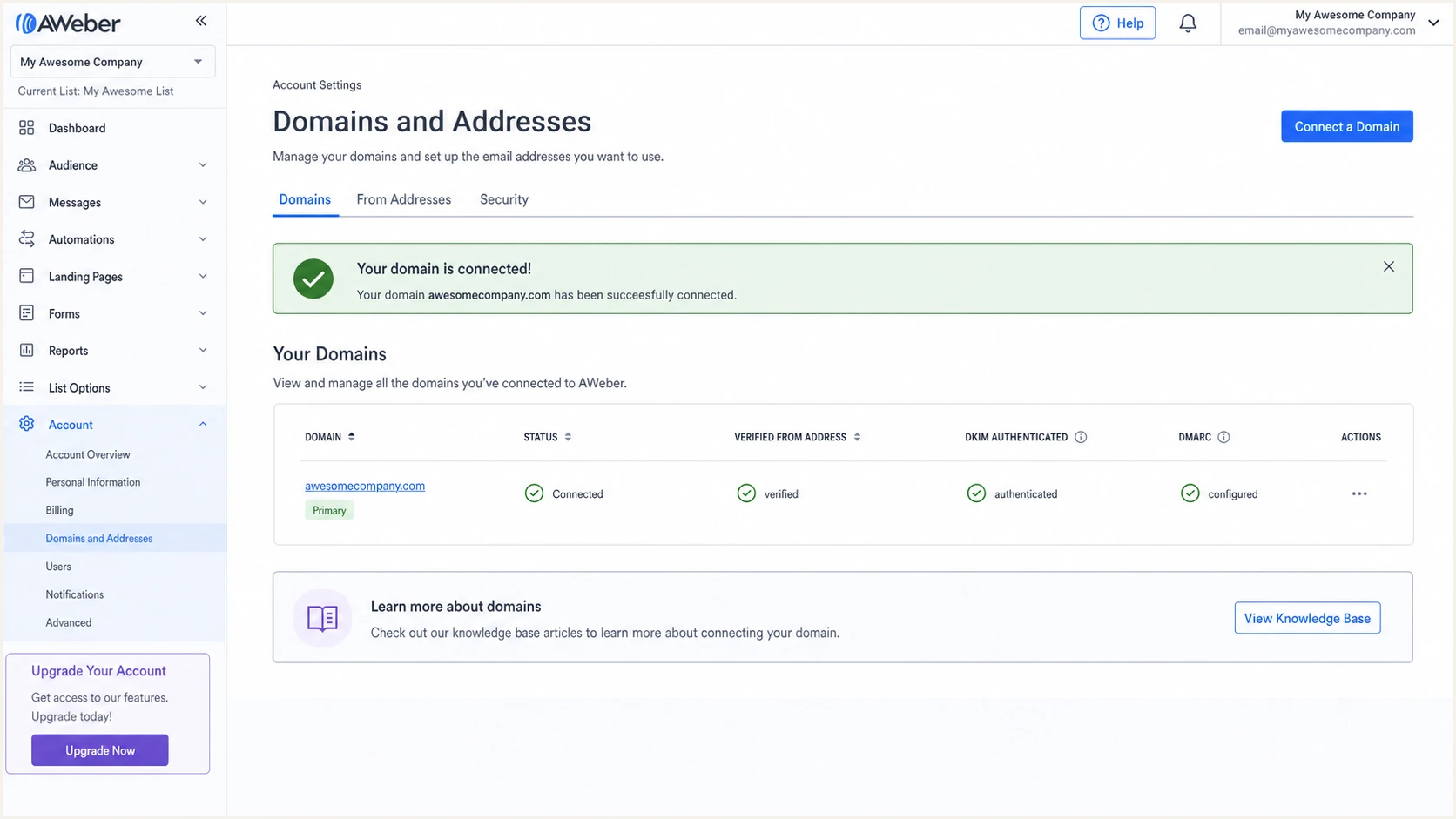Click the Audience people icon
The height and width of the screenshot is (819, 1456).
pyautogui.click(x=27, y=165)
